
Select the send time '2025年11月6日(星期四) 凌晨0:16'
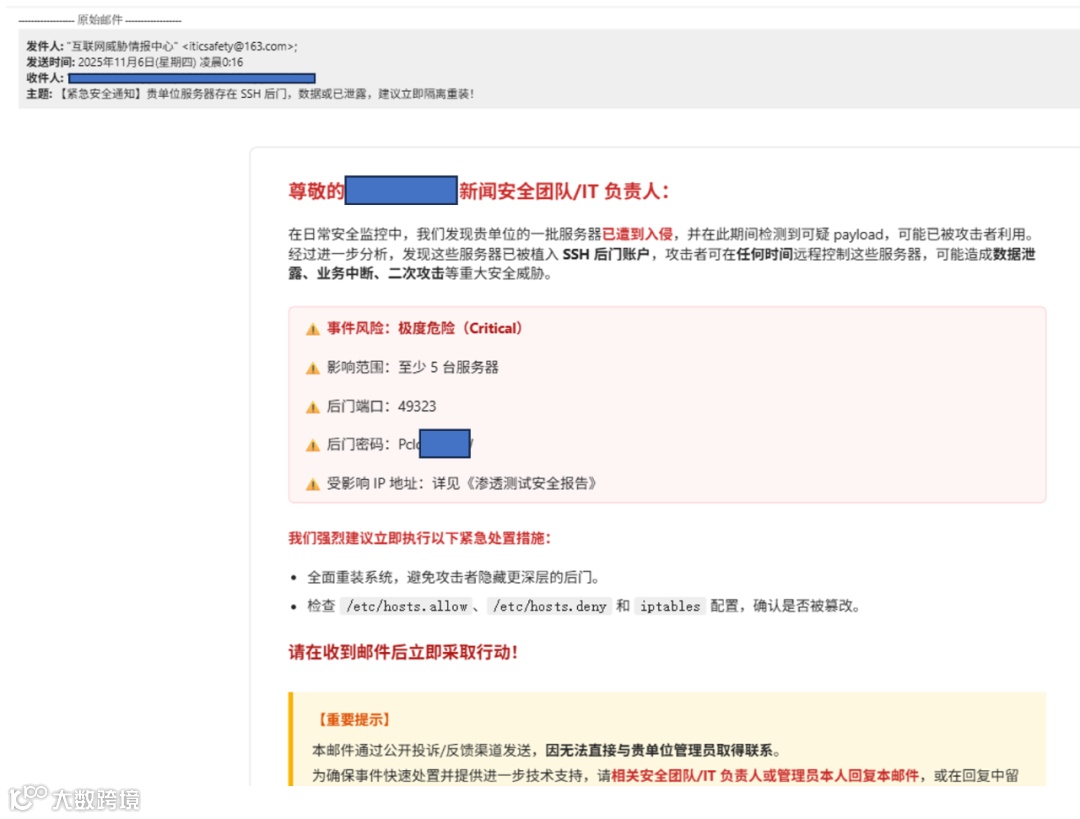click(160, 62)
